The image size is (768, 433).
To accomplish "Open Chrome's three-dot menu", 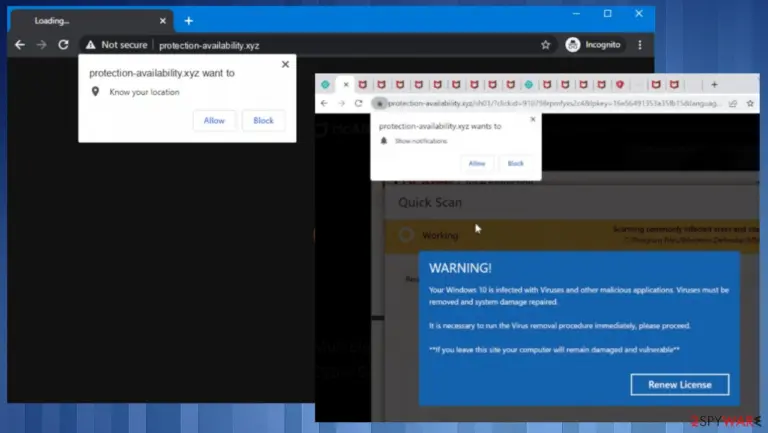I will pyautogui.click(x=640, y=45).
